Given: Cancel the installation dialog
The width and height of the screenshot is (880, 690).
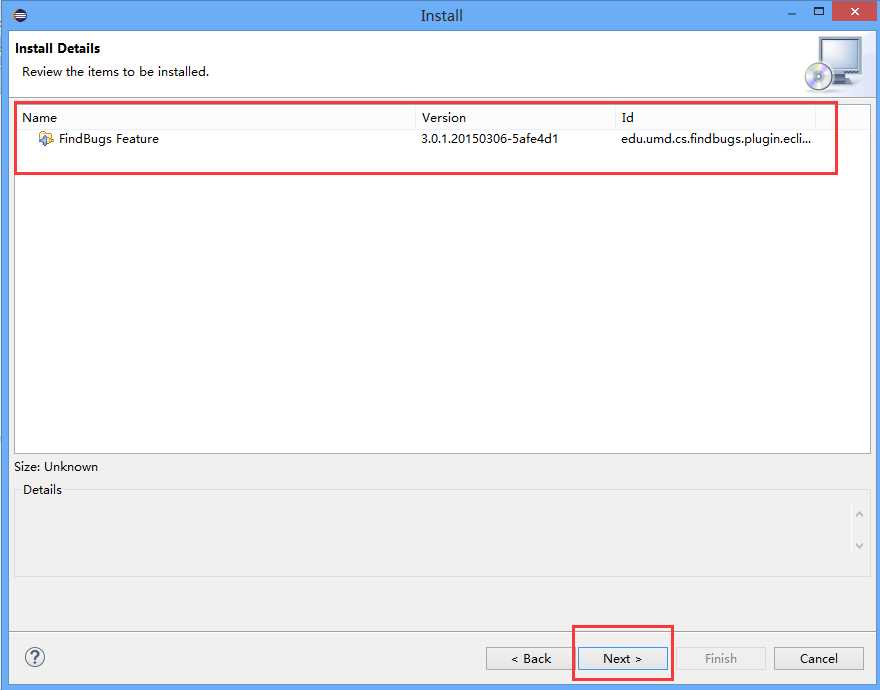Looking at the screenshot, I should tap(818, 659).
